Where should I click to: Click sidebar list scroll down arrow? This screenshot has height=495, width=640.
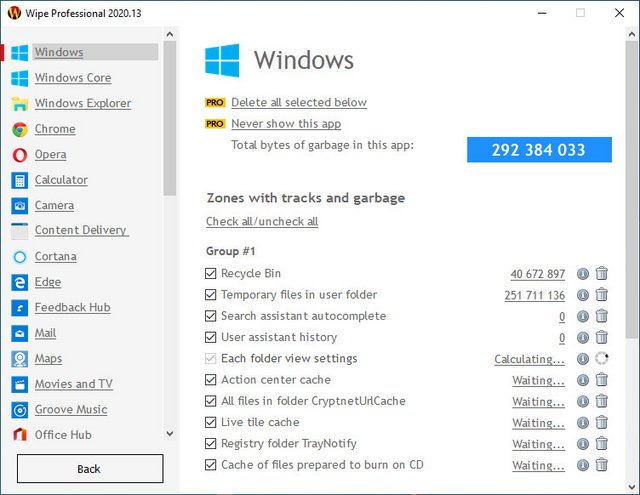pyautogui.click(x=170, y=433)
